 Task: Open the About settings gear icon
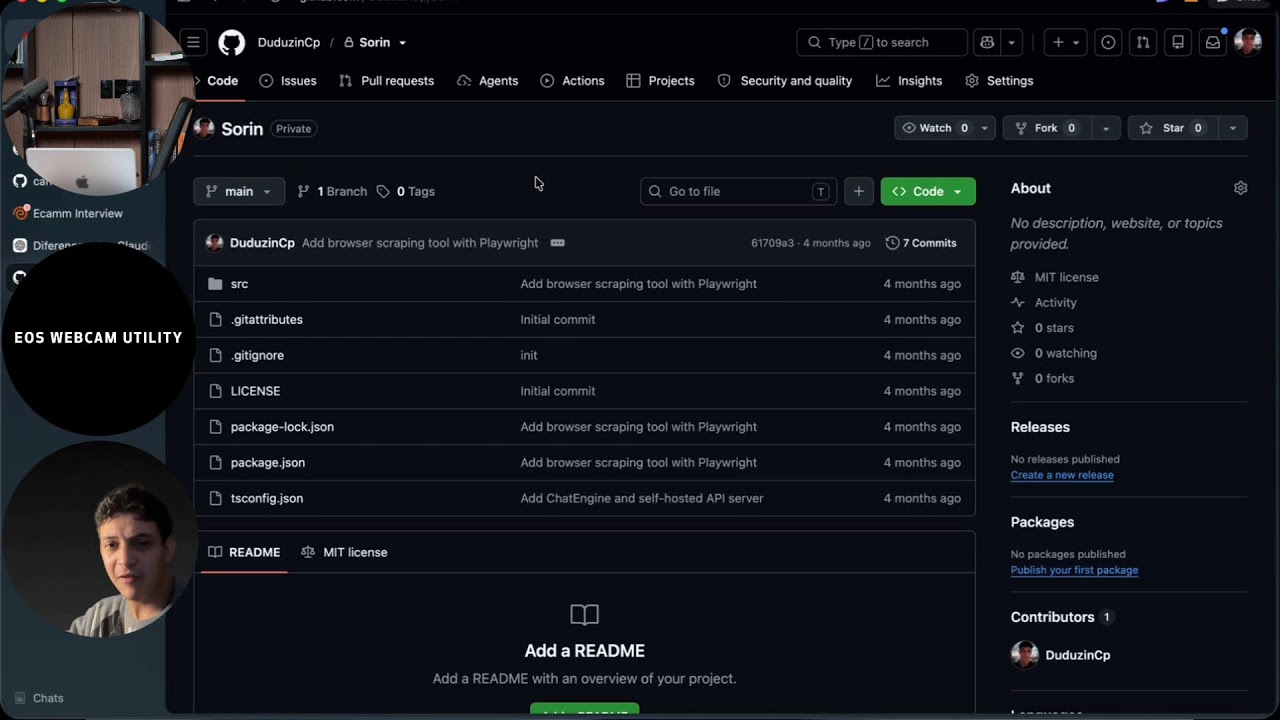pos(1241,188)
